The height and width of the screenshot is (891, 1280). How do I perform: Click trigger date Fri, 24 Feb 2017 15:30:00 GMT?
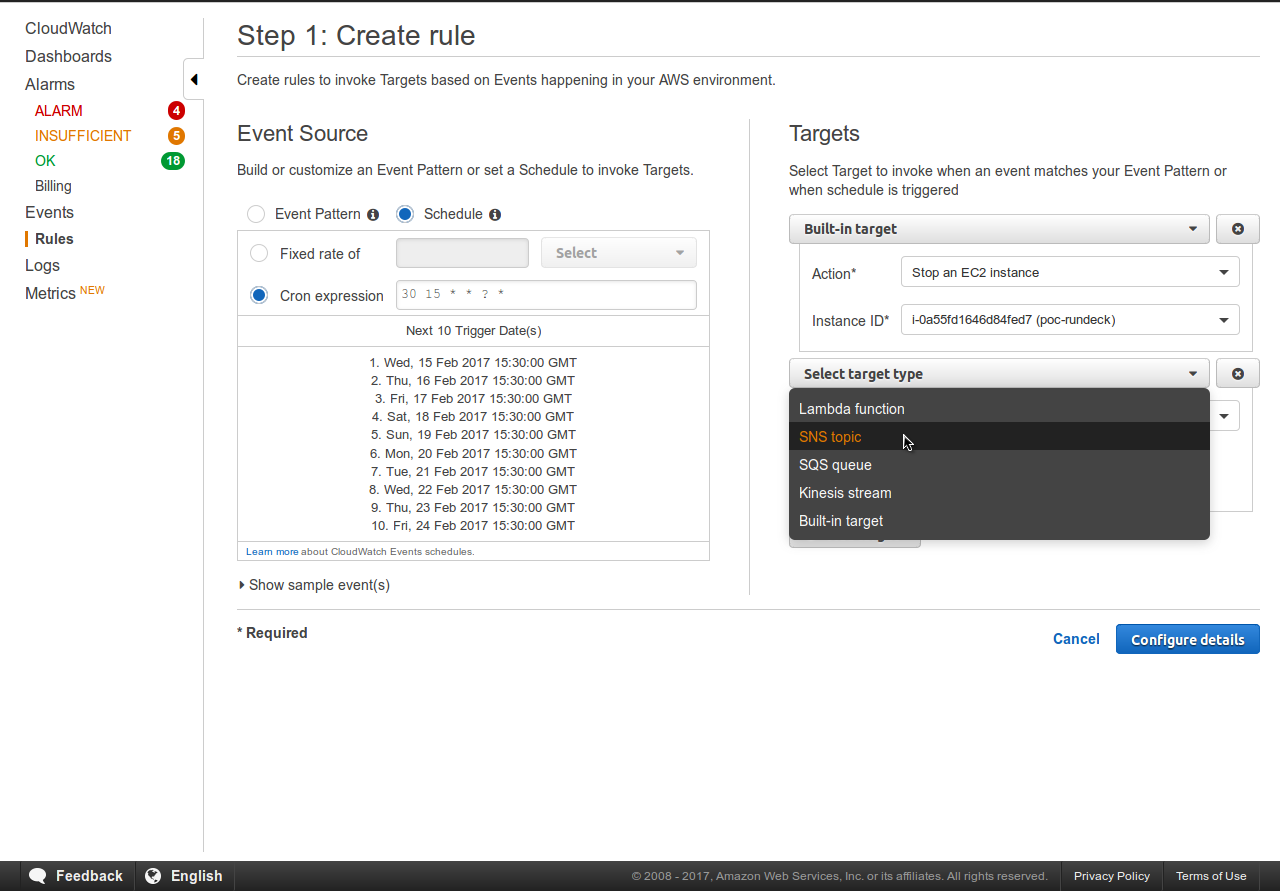[473, 526]
